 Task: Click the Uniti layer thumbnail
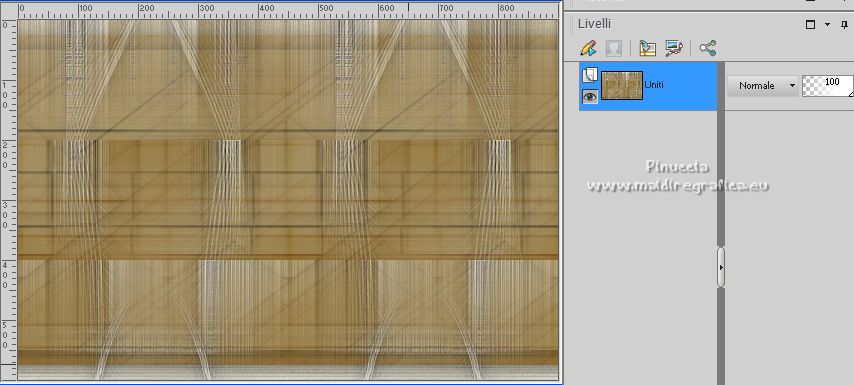[x=622, y=85]
